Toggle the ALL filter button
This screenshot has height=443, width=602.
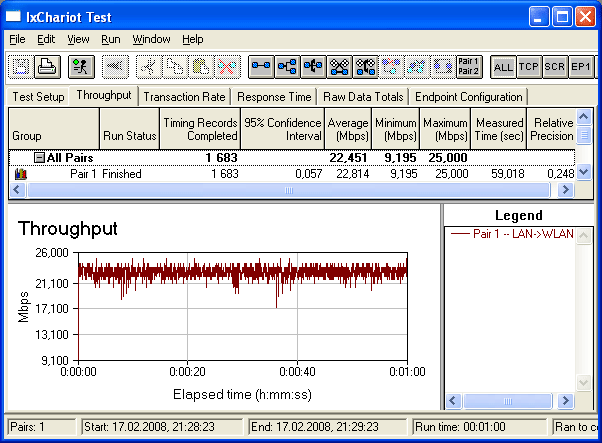coord(503,67)
